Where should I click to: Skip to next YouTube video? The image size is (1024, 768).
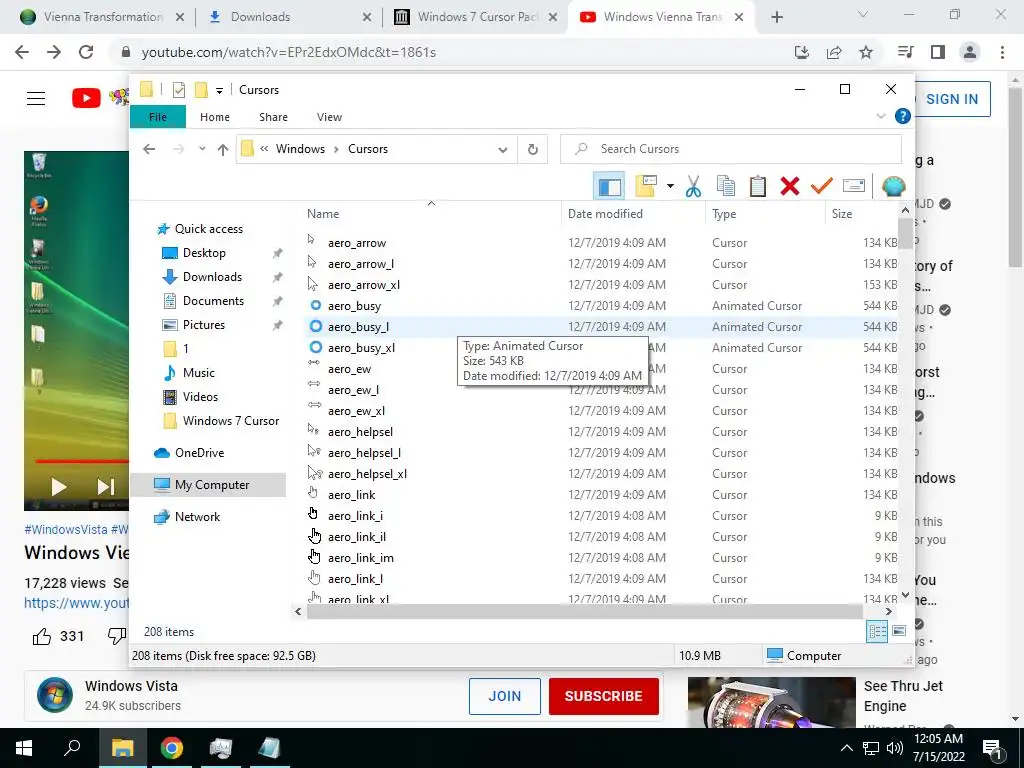(105, 487)
